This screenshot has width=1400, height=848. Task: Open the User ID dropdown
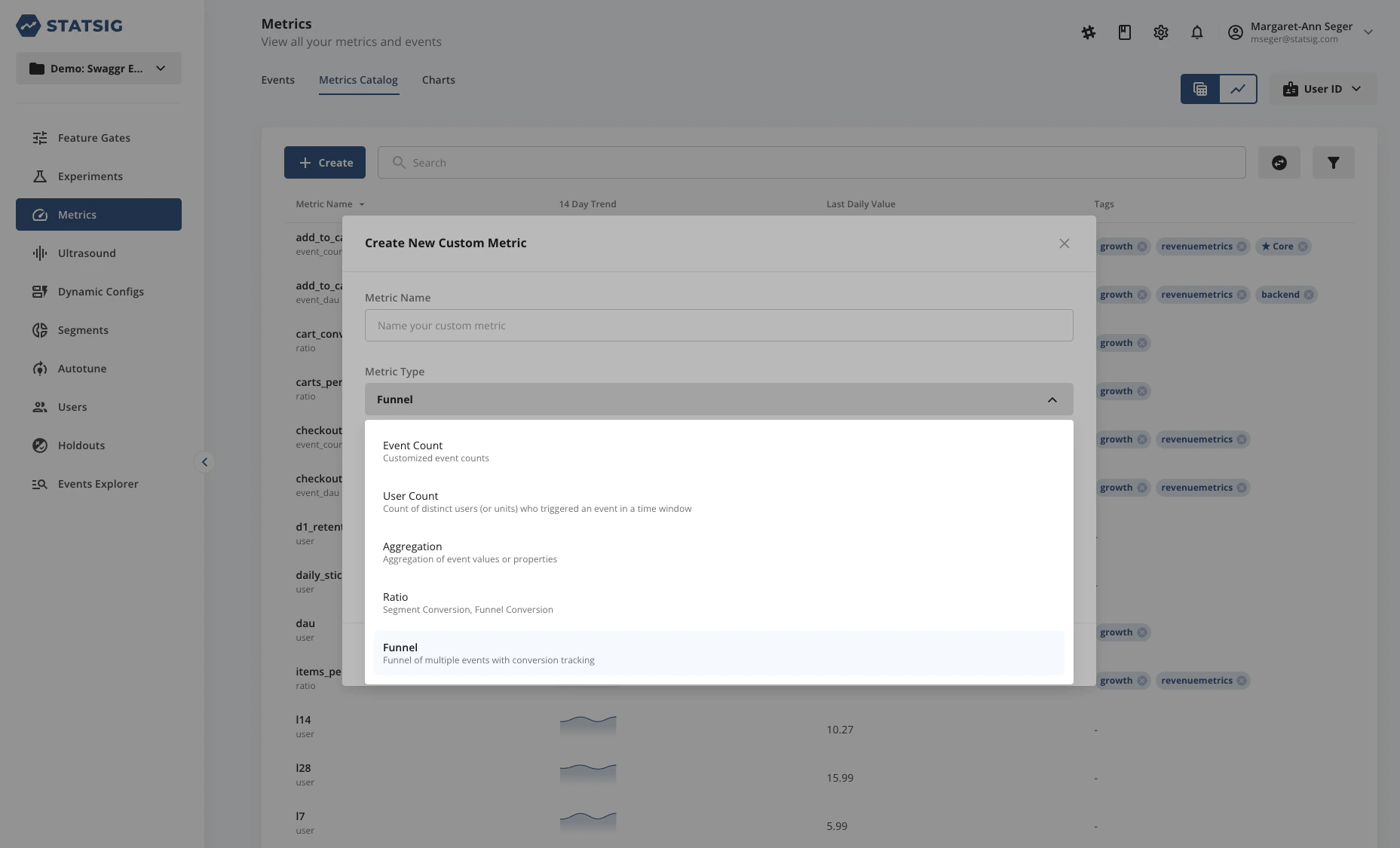[x=1322, y=88]
